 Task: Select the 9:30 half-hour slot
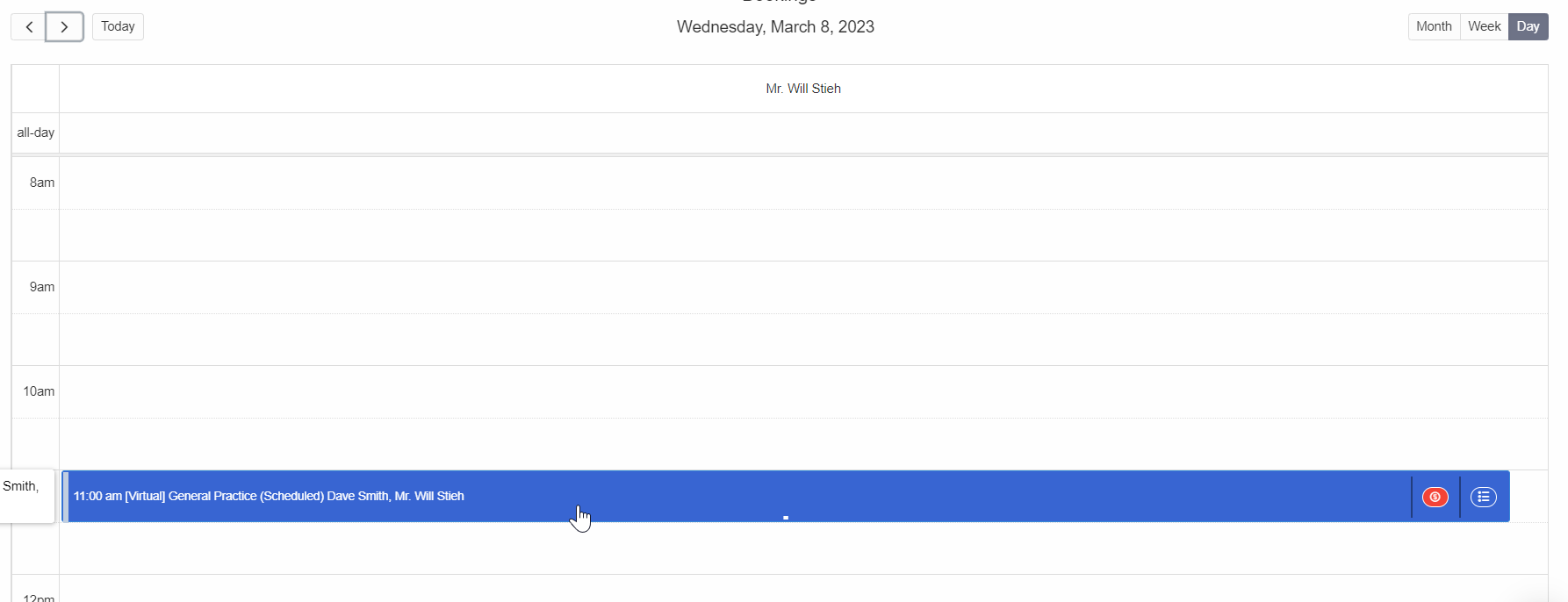click(803, 340)
